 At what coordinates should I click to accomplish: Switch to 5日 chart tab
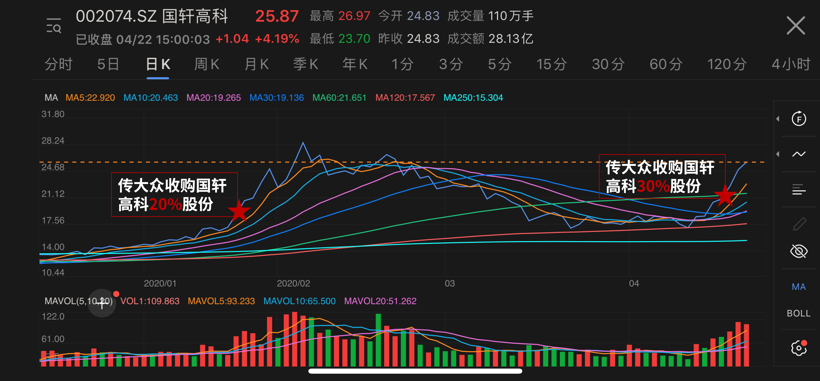[108, 64]
